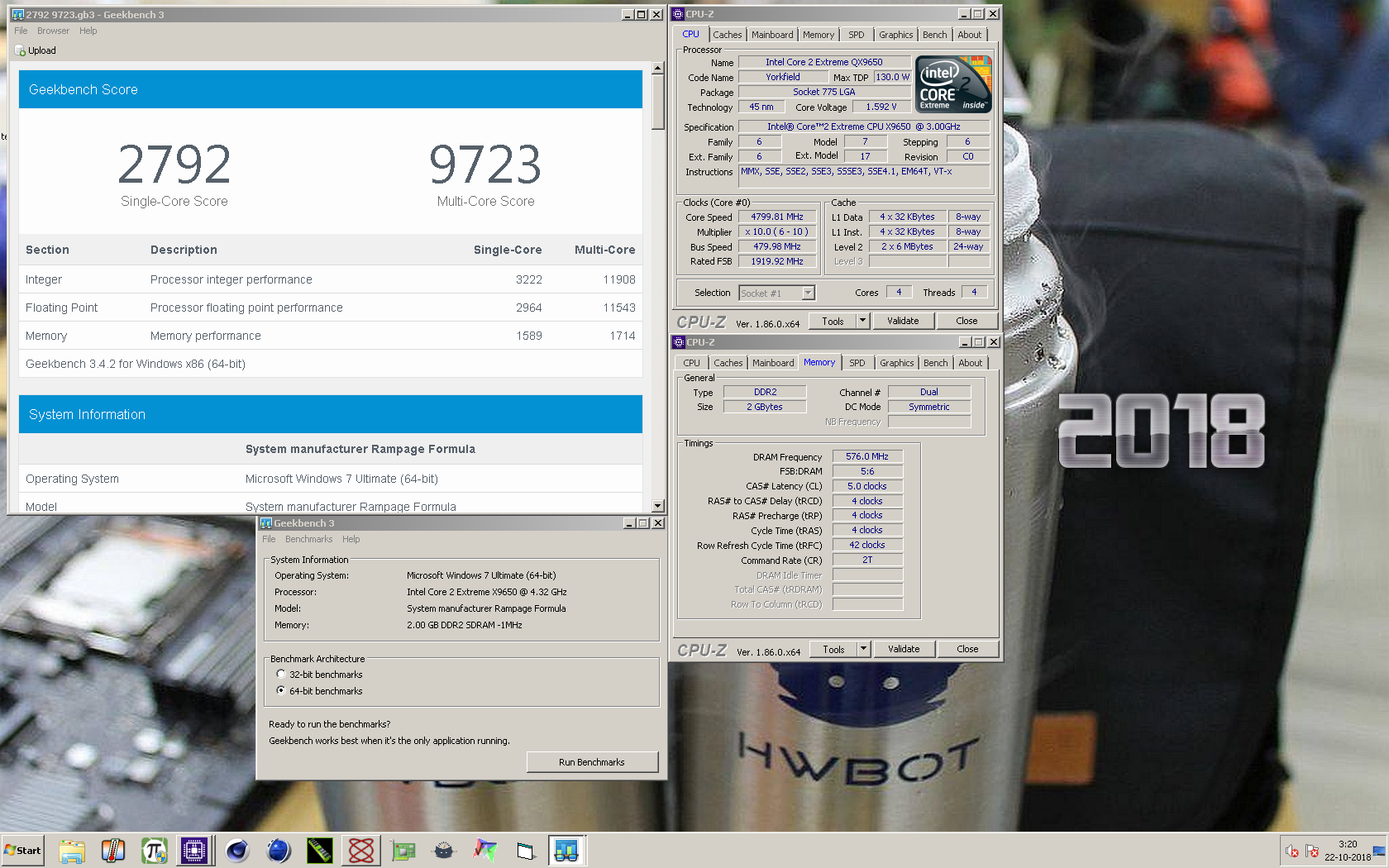Click Tools button in upper CPU-Z window
Viewport: 1389px width, 868px height.
point(833,321)
